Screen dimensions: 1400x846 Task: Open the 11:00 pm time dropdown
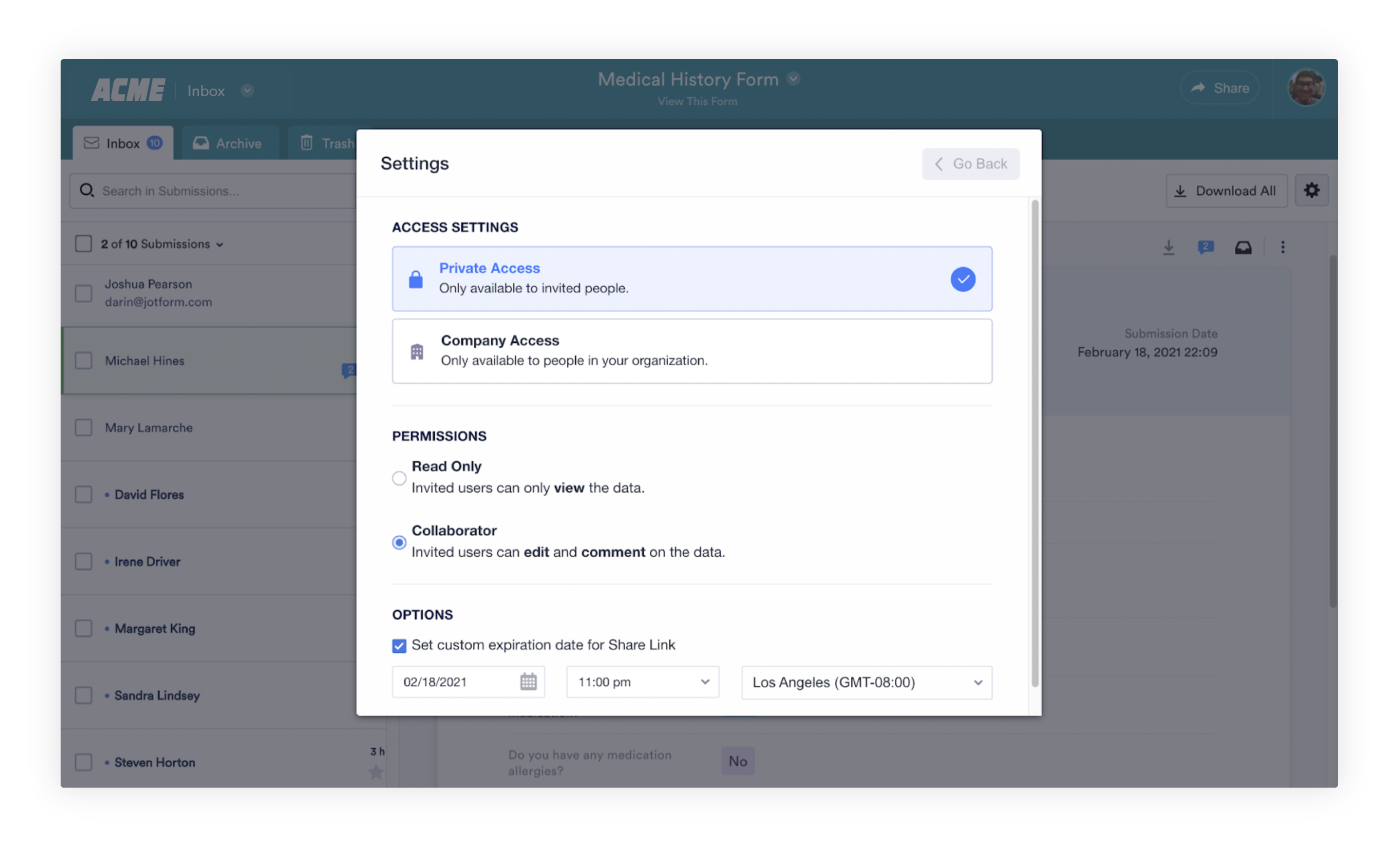(642, 682)
